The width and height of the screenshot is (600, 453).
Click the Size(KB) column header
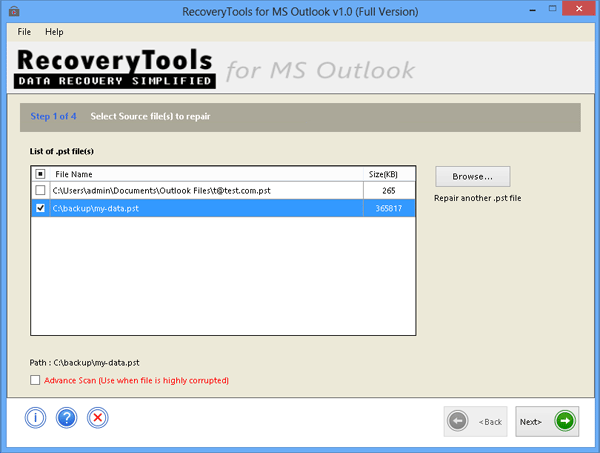point(389,174)
